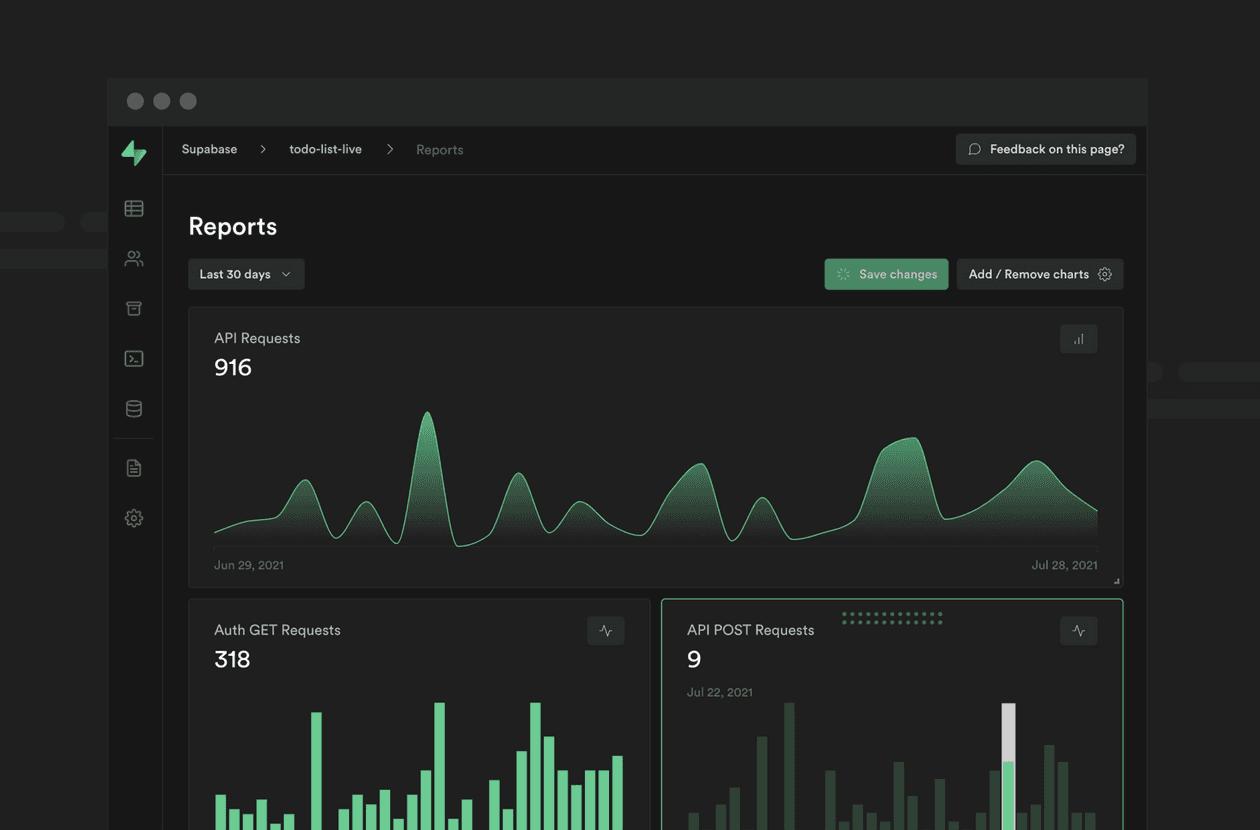Go to Supabase breadcrumb item
Viewport: 1260px width, 830px height.
click(x=209, y=149)
